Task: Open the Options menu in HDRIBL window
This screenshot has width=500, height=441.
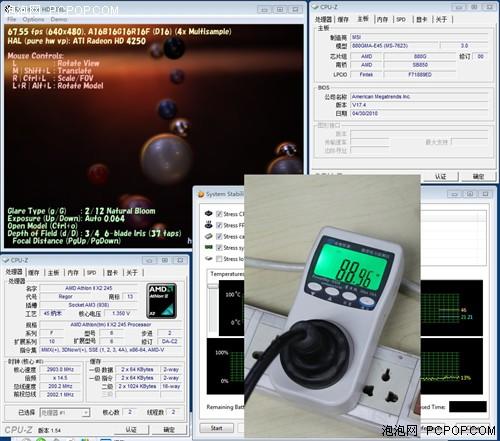Action: [x=34, y=19]
